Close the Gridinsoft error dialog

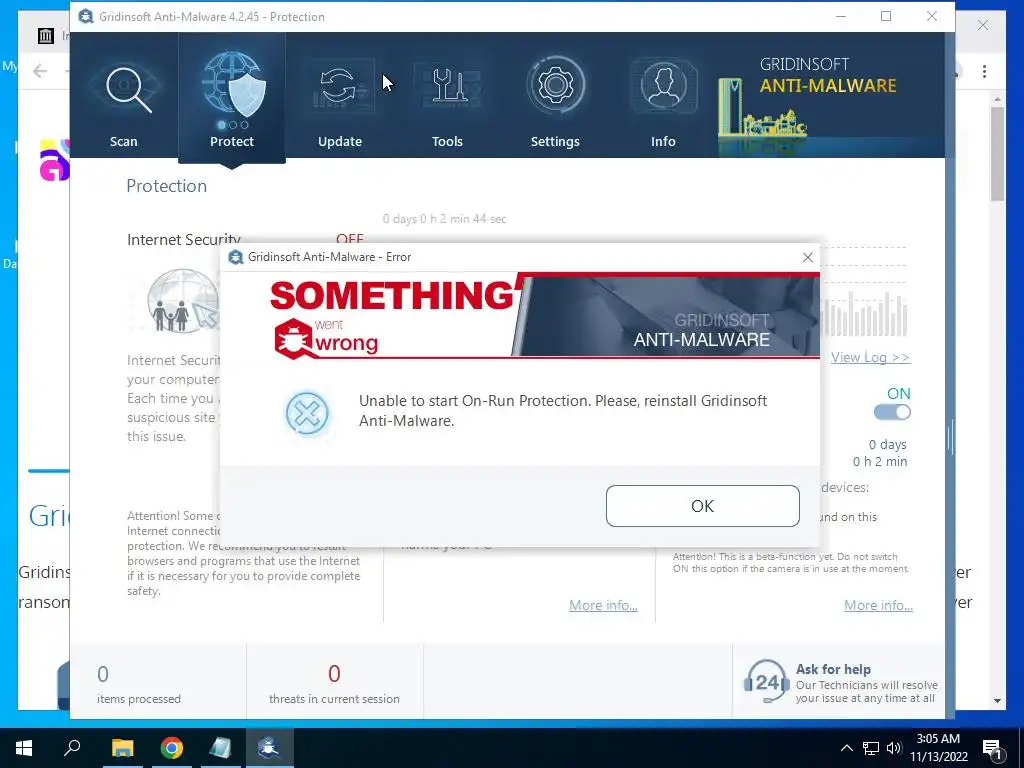pyautogui.click(x=808, y=257)
